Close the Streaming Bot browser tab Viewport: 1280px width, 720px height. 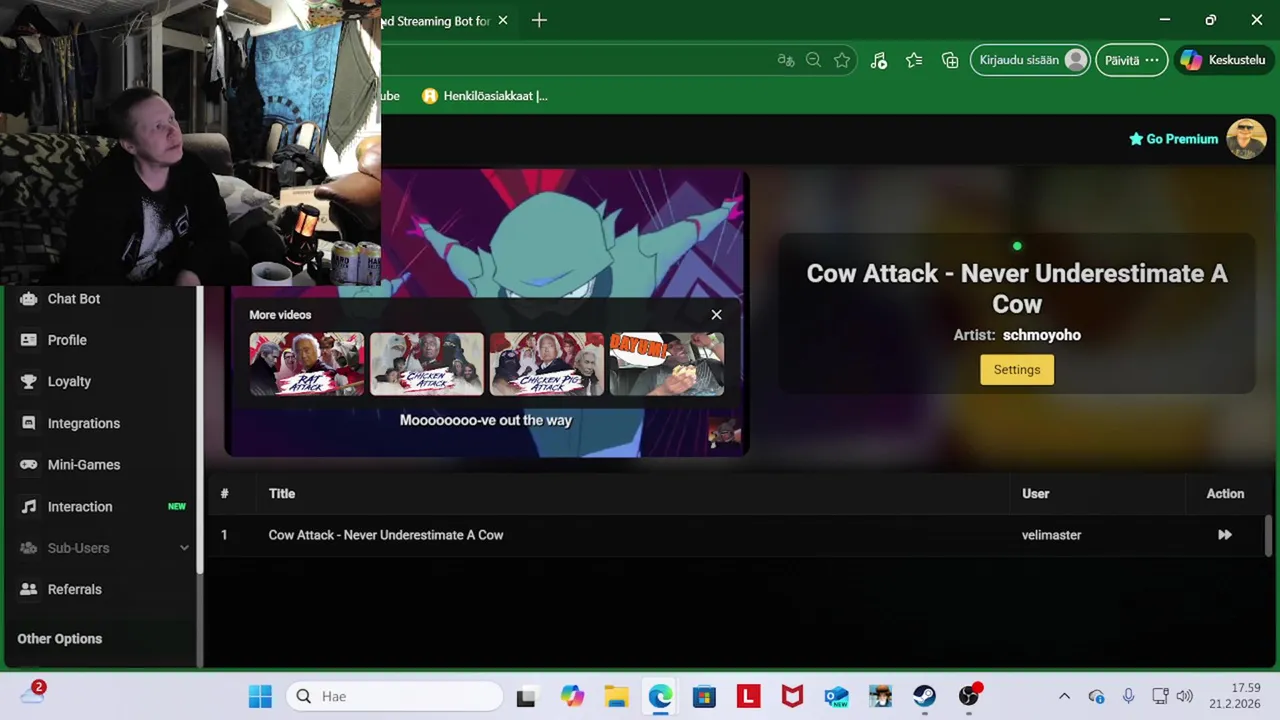(x=503, y=20)
